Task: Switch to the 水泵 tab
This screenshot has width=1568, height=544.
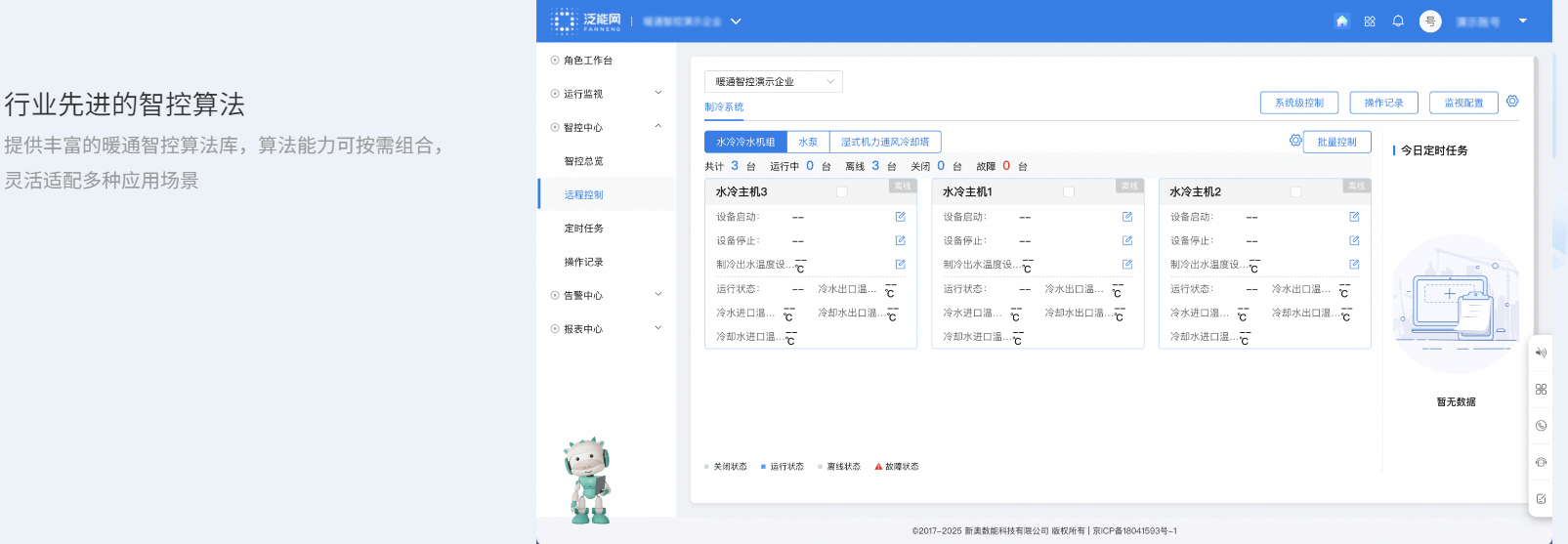Action: pyautogui.click(x=808, y=142)
